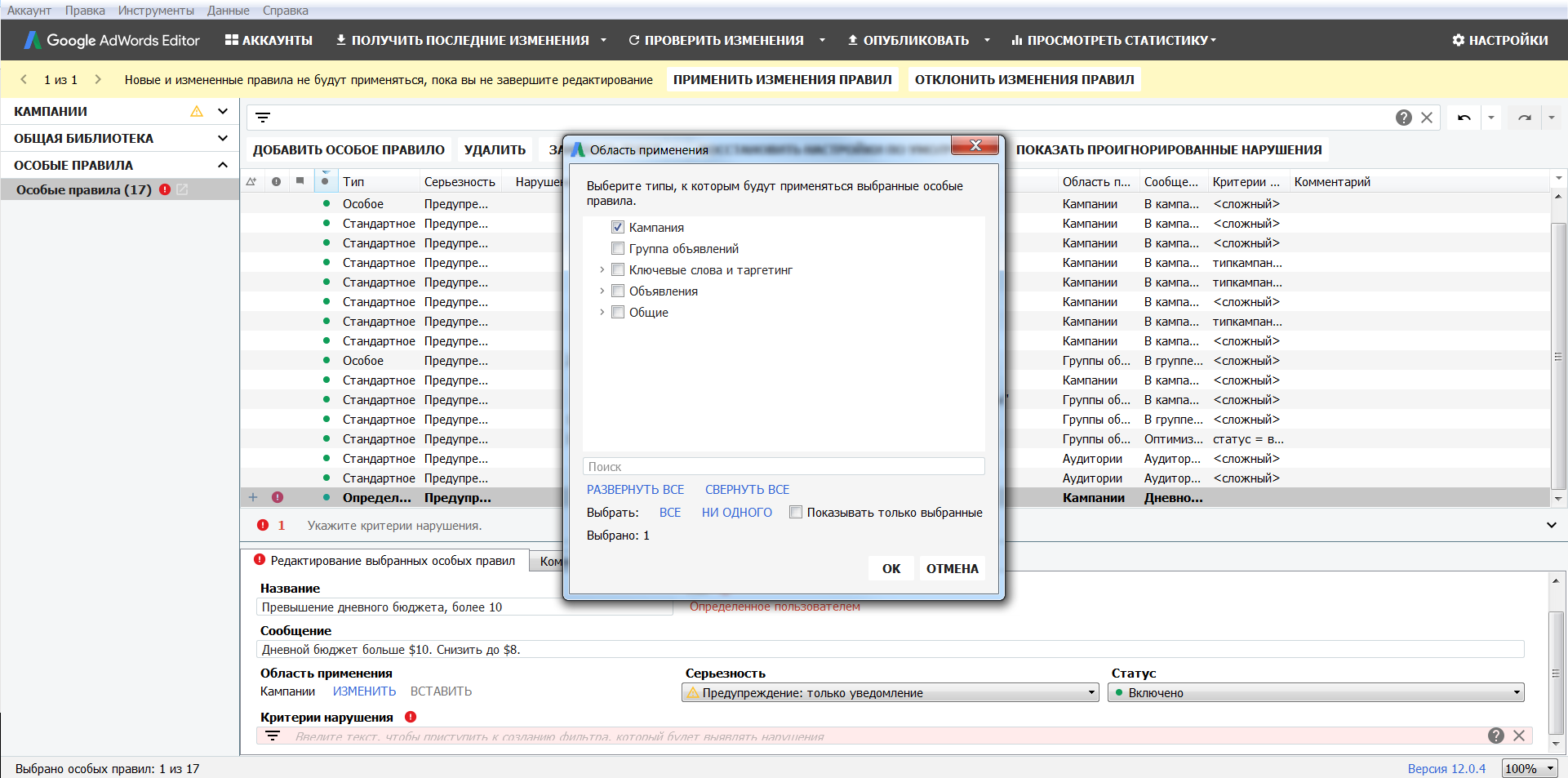Image resolution: width=1568 pixels, height=778 pixels.
Task: Click the help question mark in the filter bar
Action: point(1403,118)
